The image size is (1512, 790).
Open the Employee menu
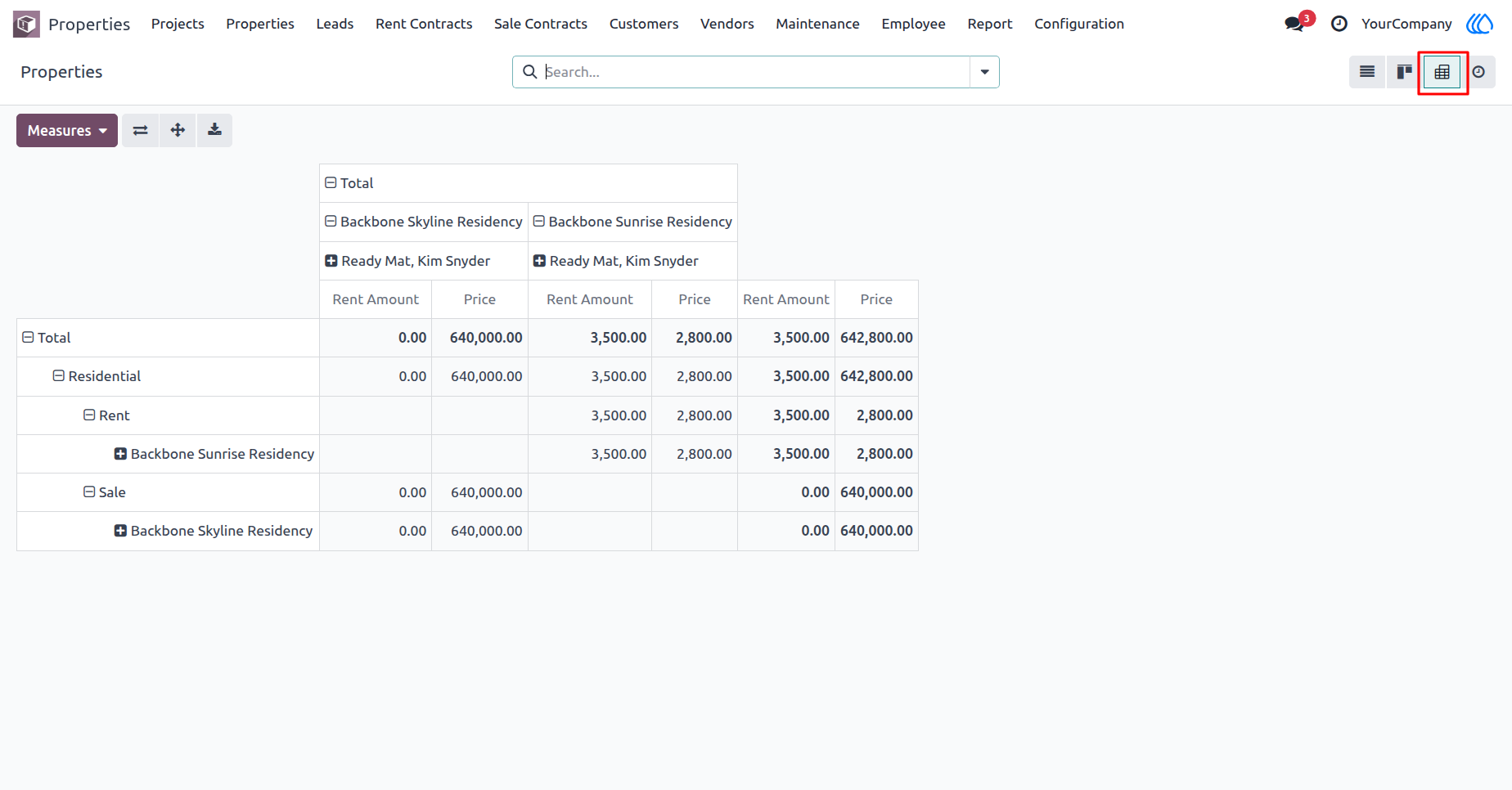click(x=913, y=24)
